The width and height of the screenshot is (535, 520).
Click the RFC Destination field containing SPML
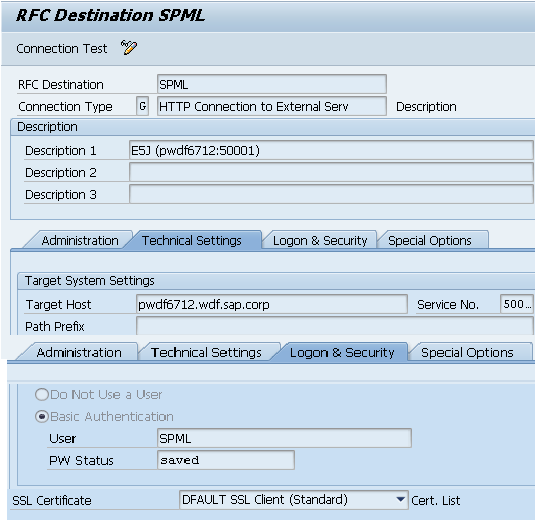[x=272, y=84]
